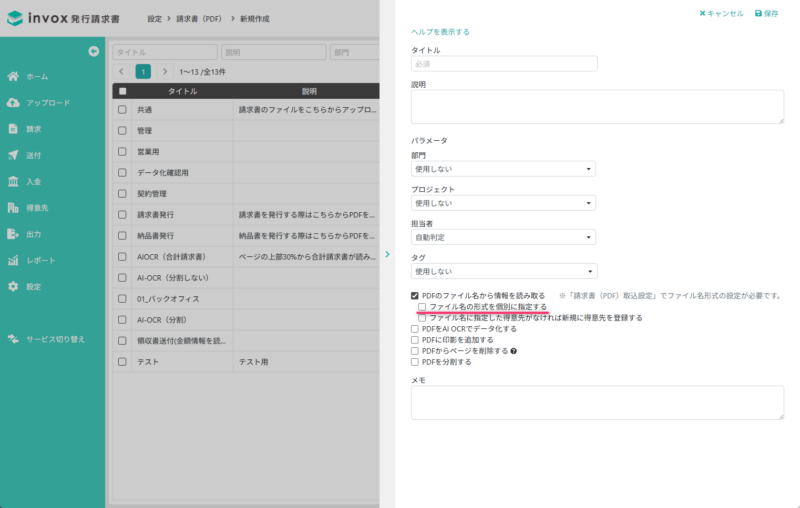Click the help icon beside PDFからページを削除する
The image size is (800, 508).
pyautogui.click(x=514, y=351)
